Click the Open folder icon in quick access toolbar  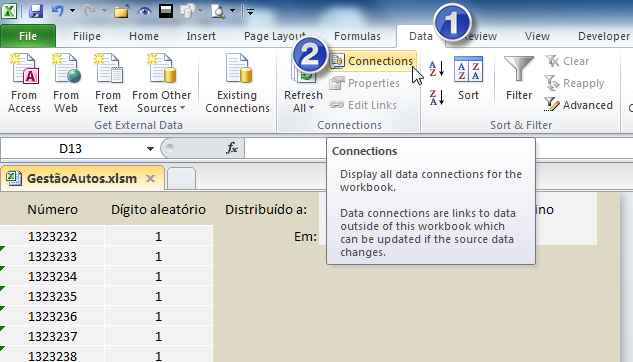121,11
